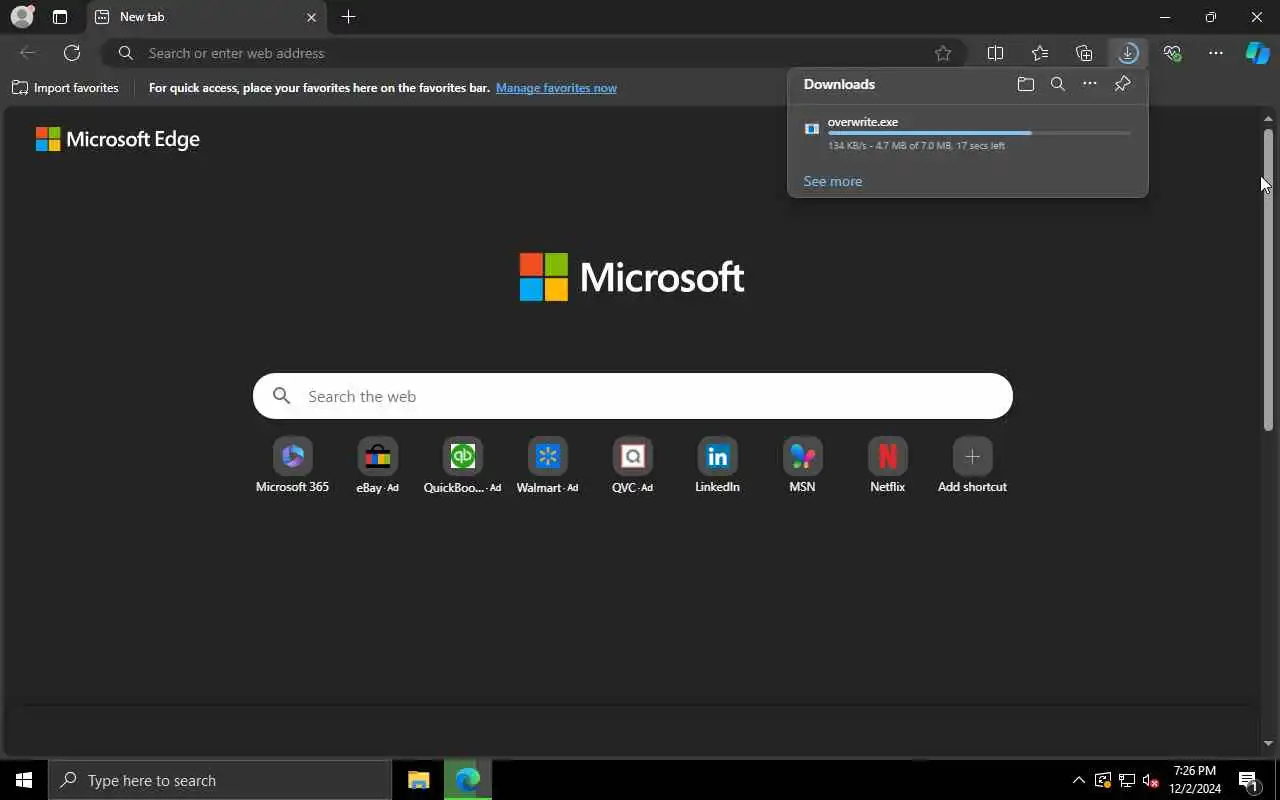Open eBay shortcut tile
1280x800 pixels.
[377, 465]
